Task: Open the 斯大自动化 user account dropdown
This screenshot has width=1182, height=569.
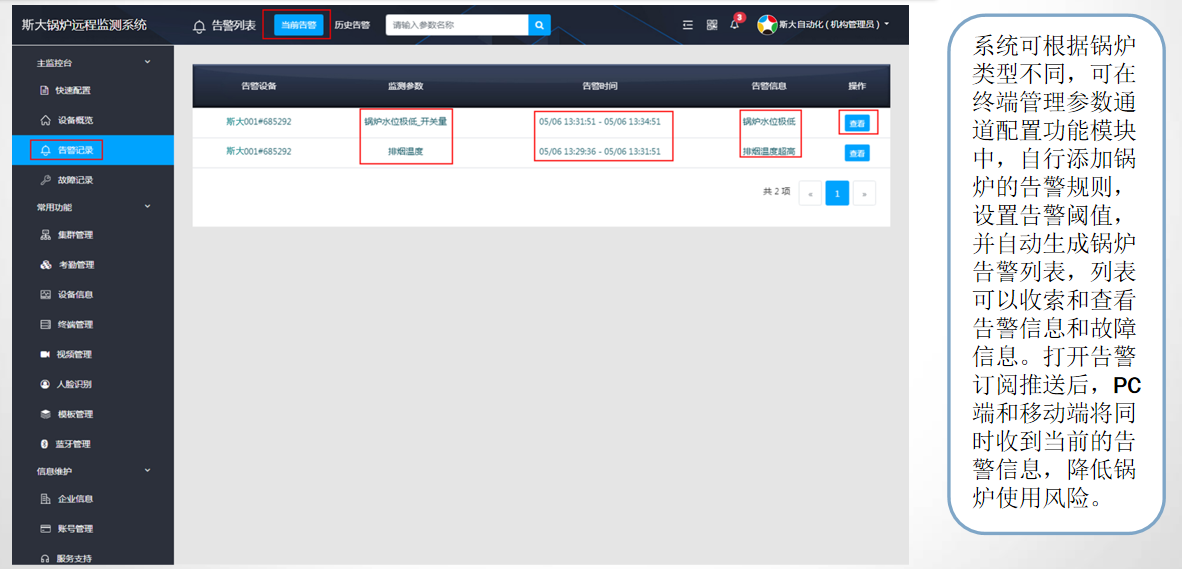Action: (824, 25)
